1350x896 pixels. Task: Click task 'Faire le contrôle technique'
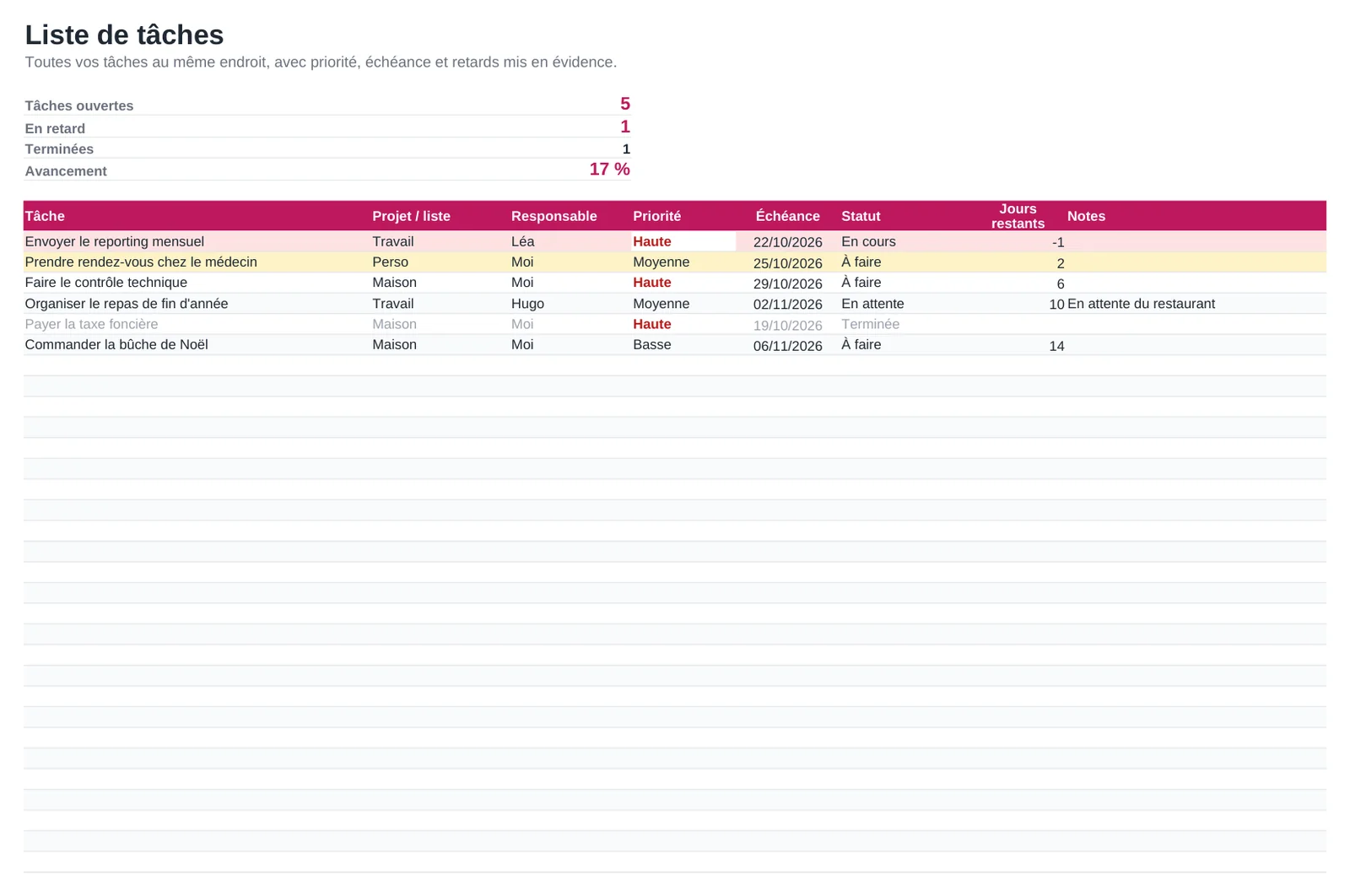(105, 283)
